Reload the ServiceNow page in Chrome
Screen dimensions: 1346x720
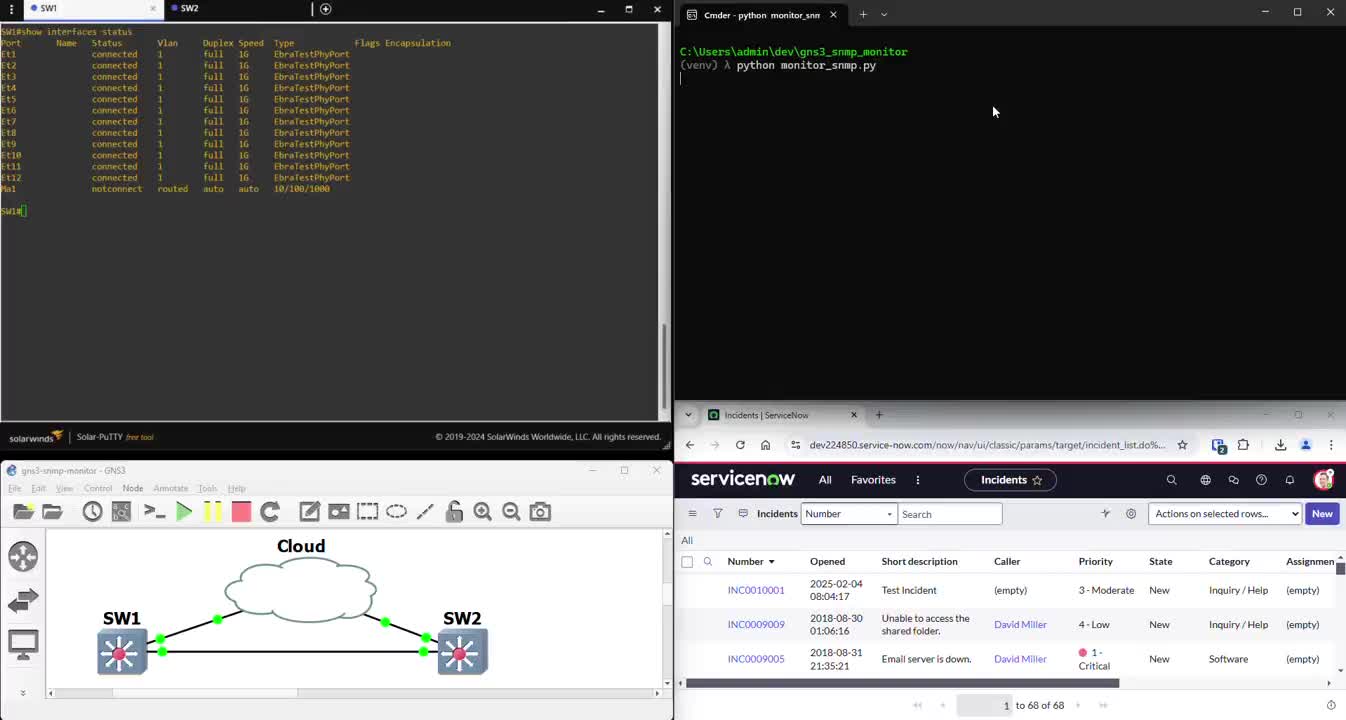click(x=740, y=445)
